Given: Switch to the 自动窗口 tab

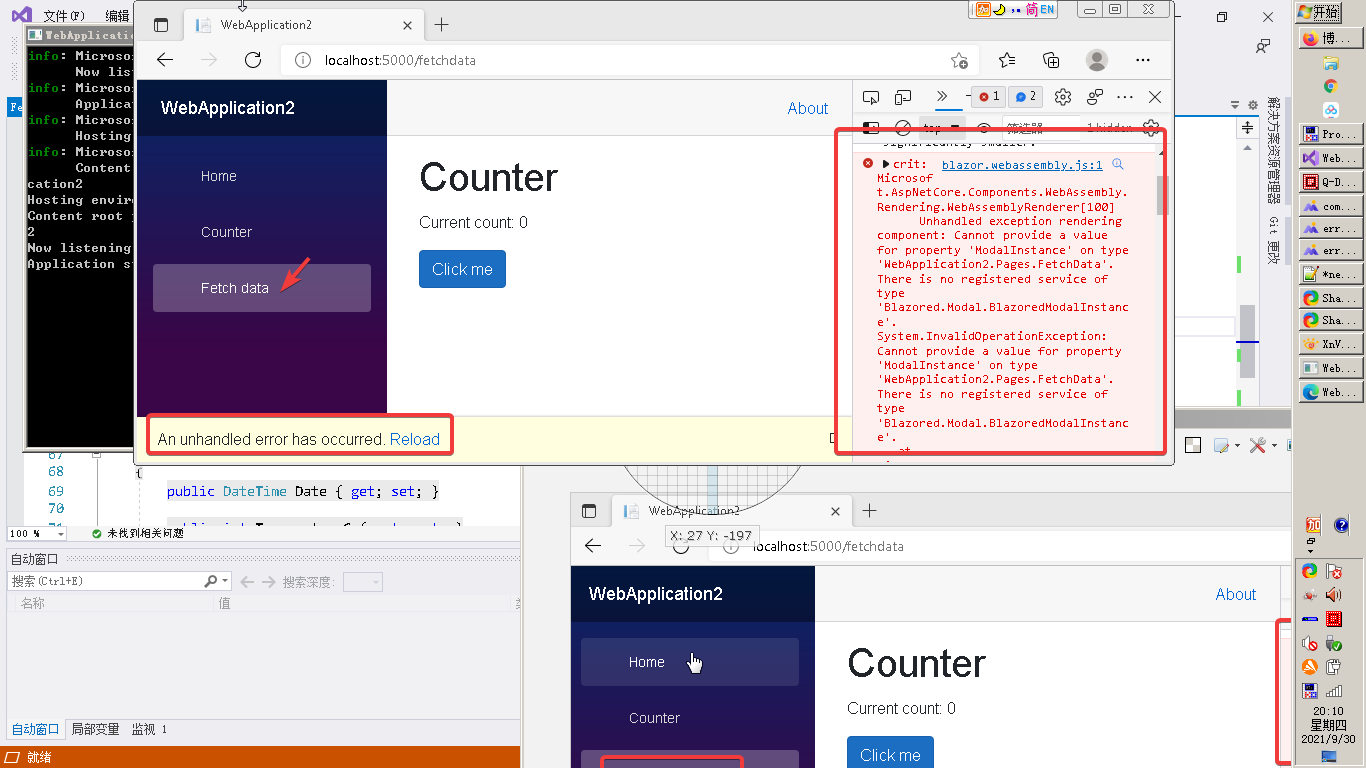Looking at the screenshot, I should click(35, 729).
